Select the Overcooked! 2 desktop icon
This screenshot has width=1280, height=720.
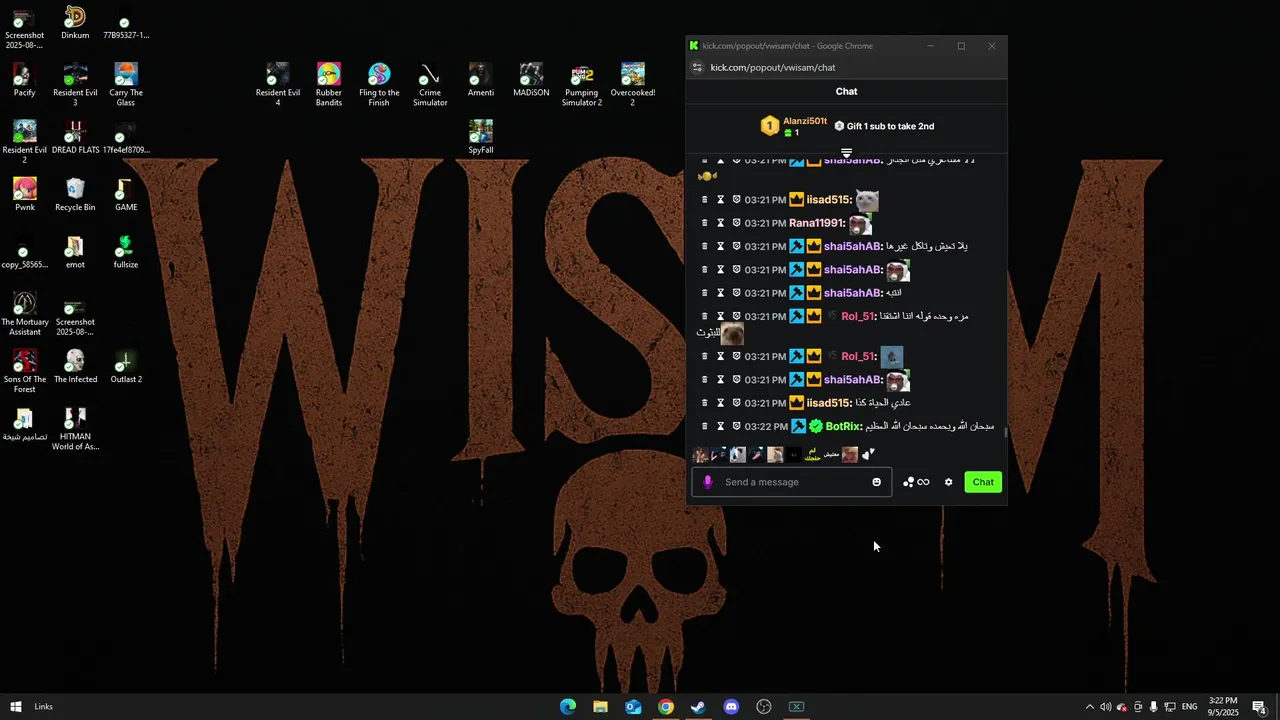pos(632,85)
